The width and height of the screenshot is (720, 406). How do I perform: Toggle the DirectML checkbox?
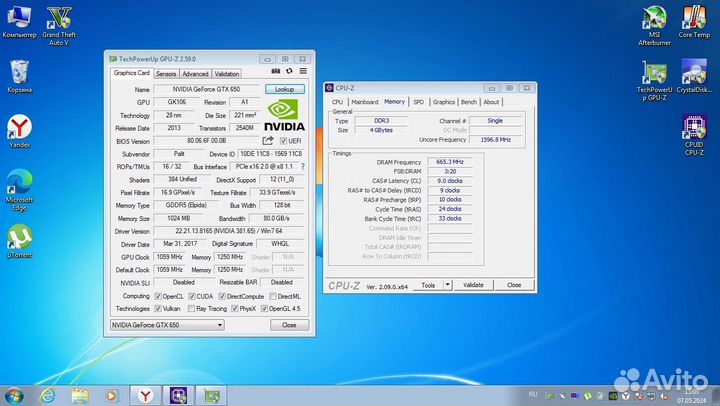pos(273,296)
